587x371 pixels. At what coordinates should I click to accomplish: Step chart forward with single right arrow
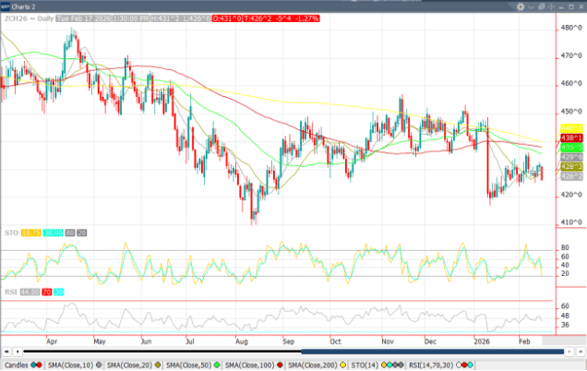click(x=569, y=352)
